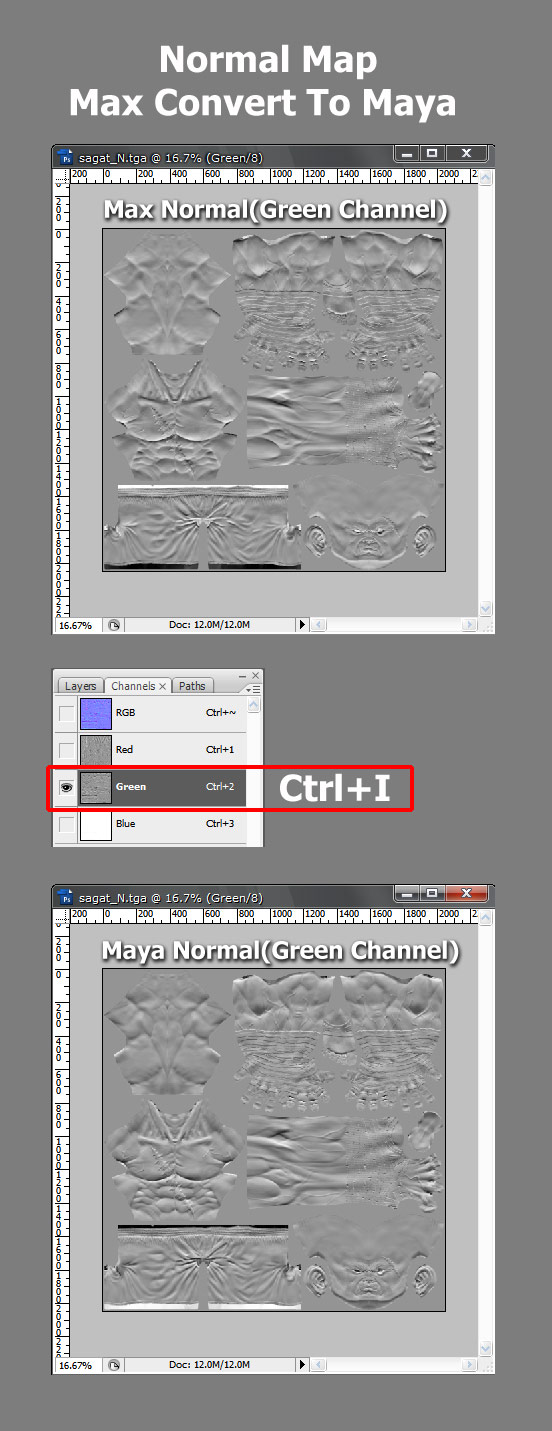Click the top window title sagat_N.tga @ 16.7% (Green/8)

point(170,157)
